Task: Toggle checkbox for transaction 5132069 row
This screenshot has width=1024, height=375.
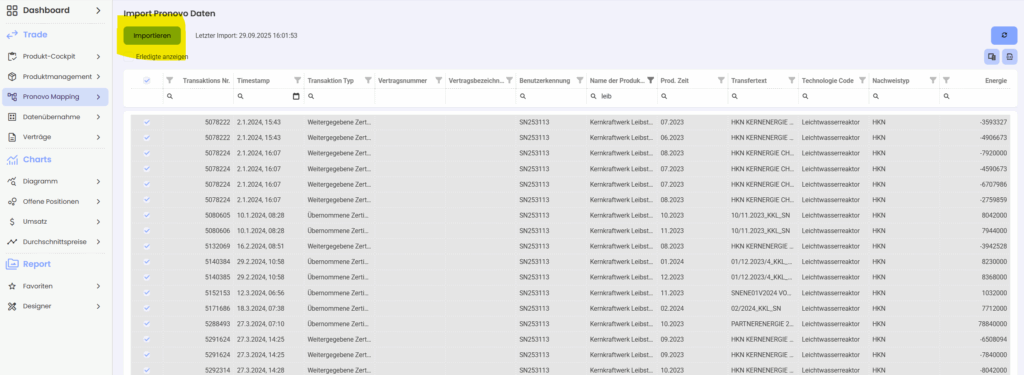Action: [146, 246]
